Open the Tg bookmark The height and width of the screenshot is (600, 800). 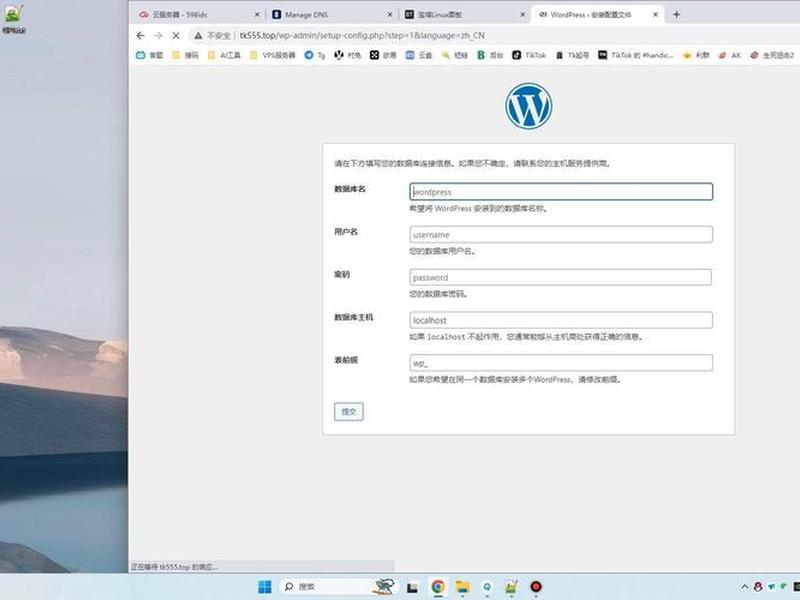click(x=315, y=55)
